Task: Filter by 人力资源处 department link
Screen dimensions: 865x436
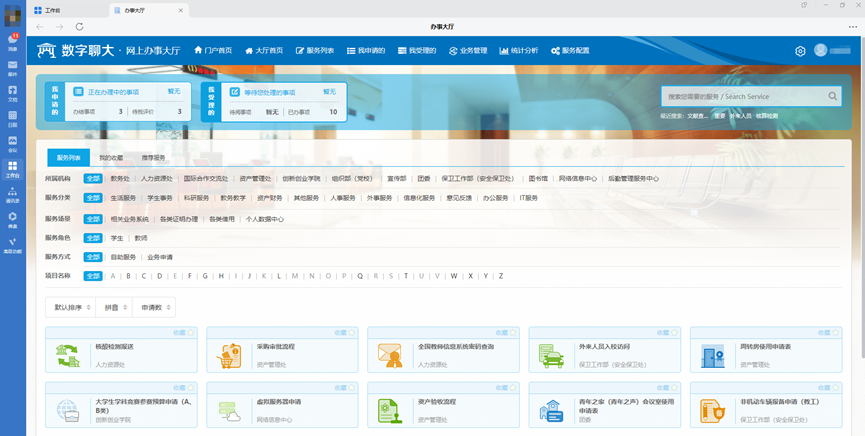Action: pos(156,179)
